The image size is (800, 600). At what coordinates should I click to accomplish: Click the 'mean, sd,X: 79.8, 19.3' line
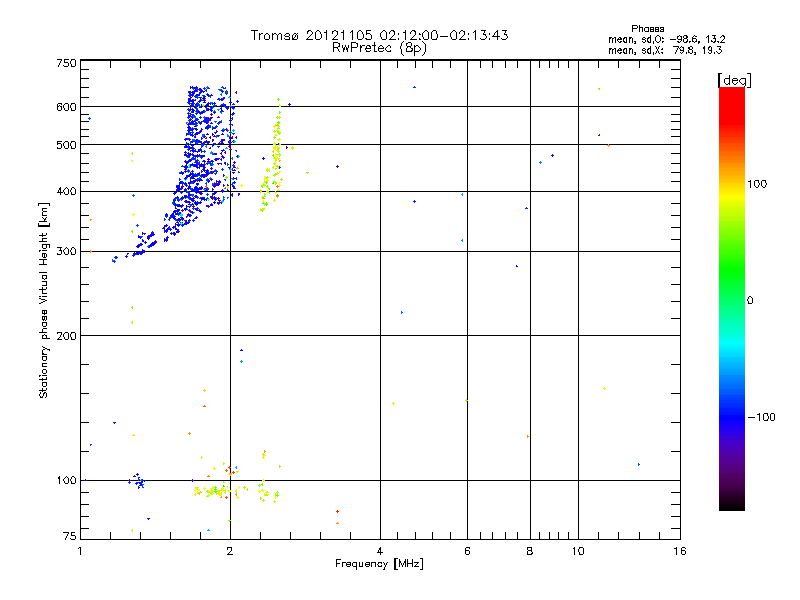665,50
